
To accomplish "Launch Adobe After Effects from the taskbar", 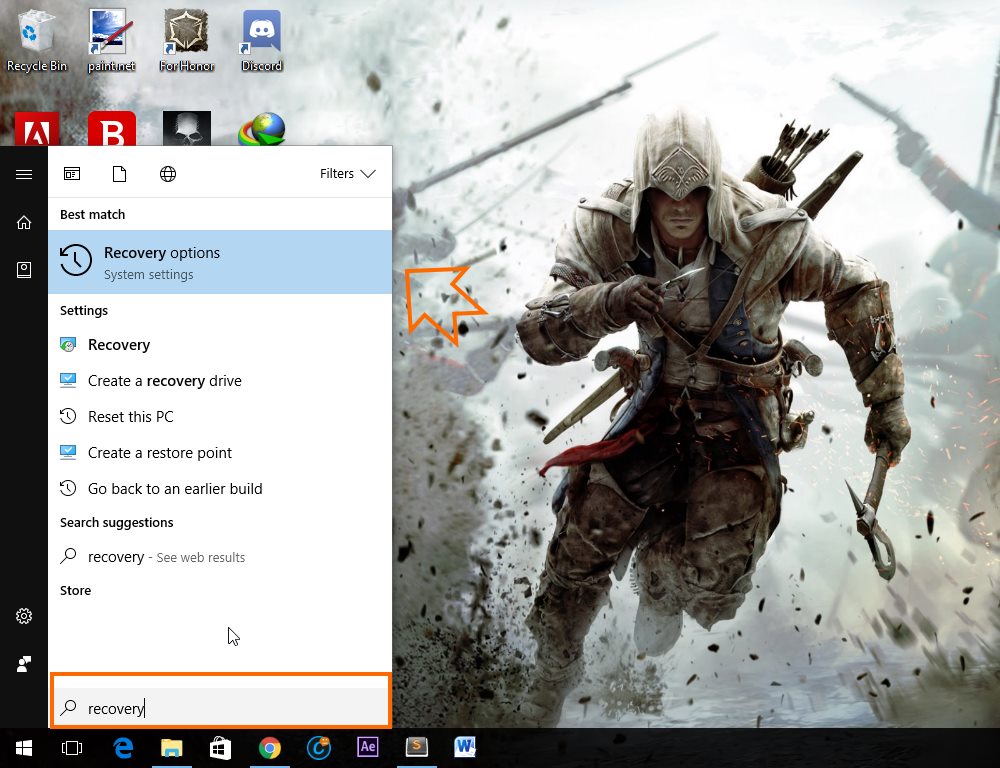I will coord(368,746).
